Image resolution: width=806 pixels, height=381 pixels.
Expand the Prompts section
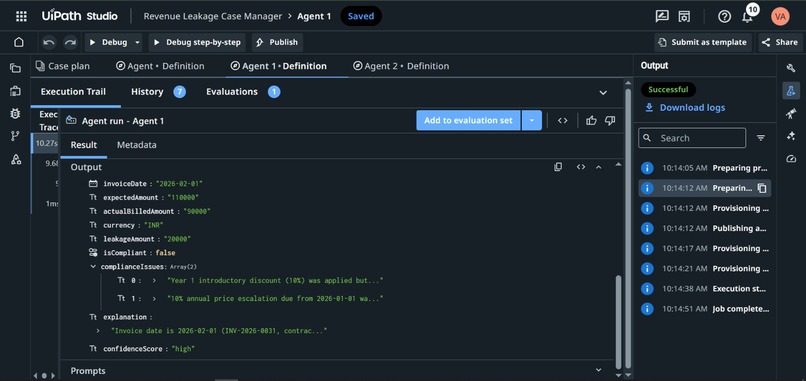[598, 370]
